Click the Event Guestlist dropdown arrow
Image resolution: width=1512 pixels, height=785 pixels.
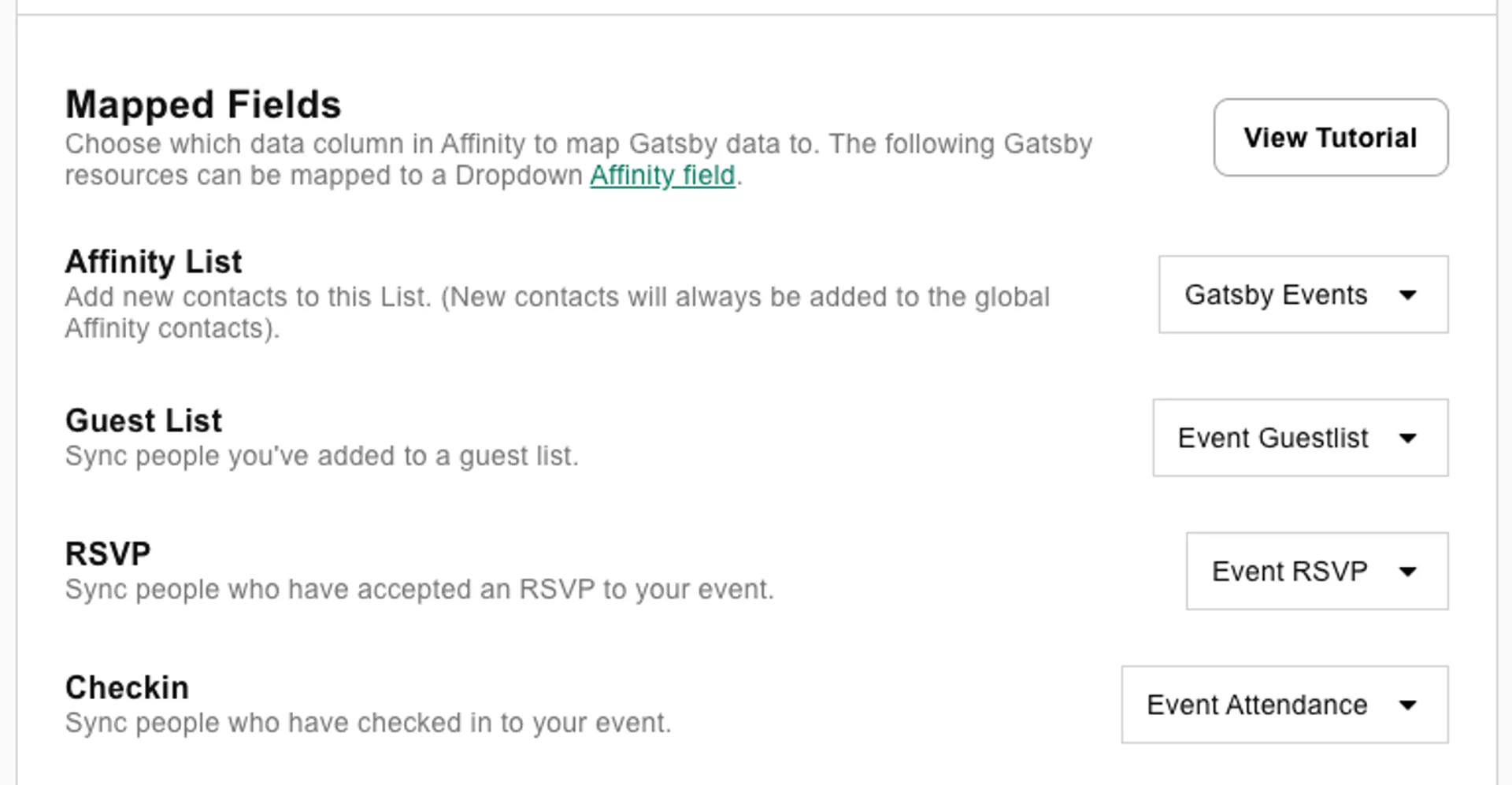(1409, 439)
